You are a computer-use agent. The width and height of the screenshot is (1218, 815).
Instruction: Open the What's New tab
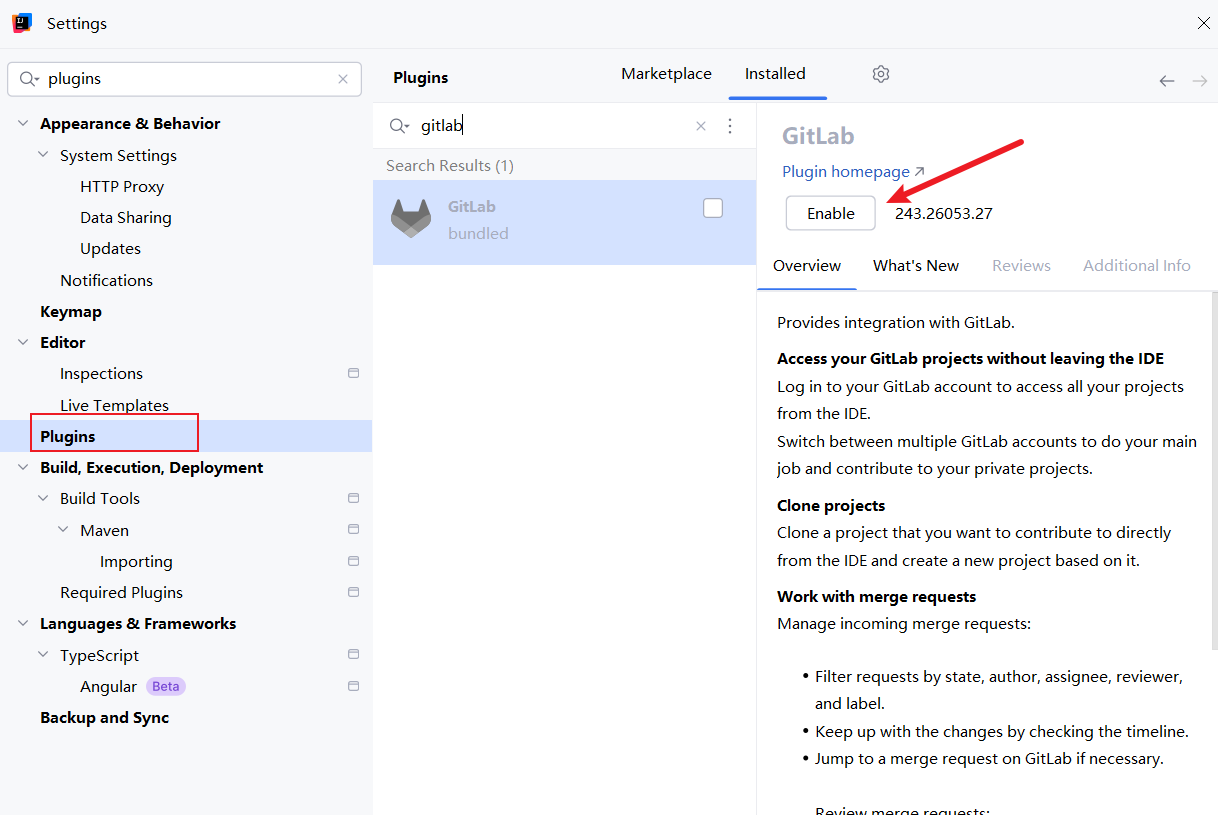(x=915, y=266)
